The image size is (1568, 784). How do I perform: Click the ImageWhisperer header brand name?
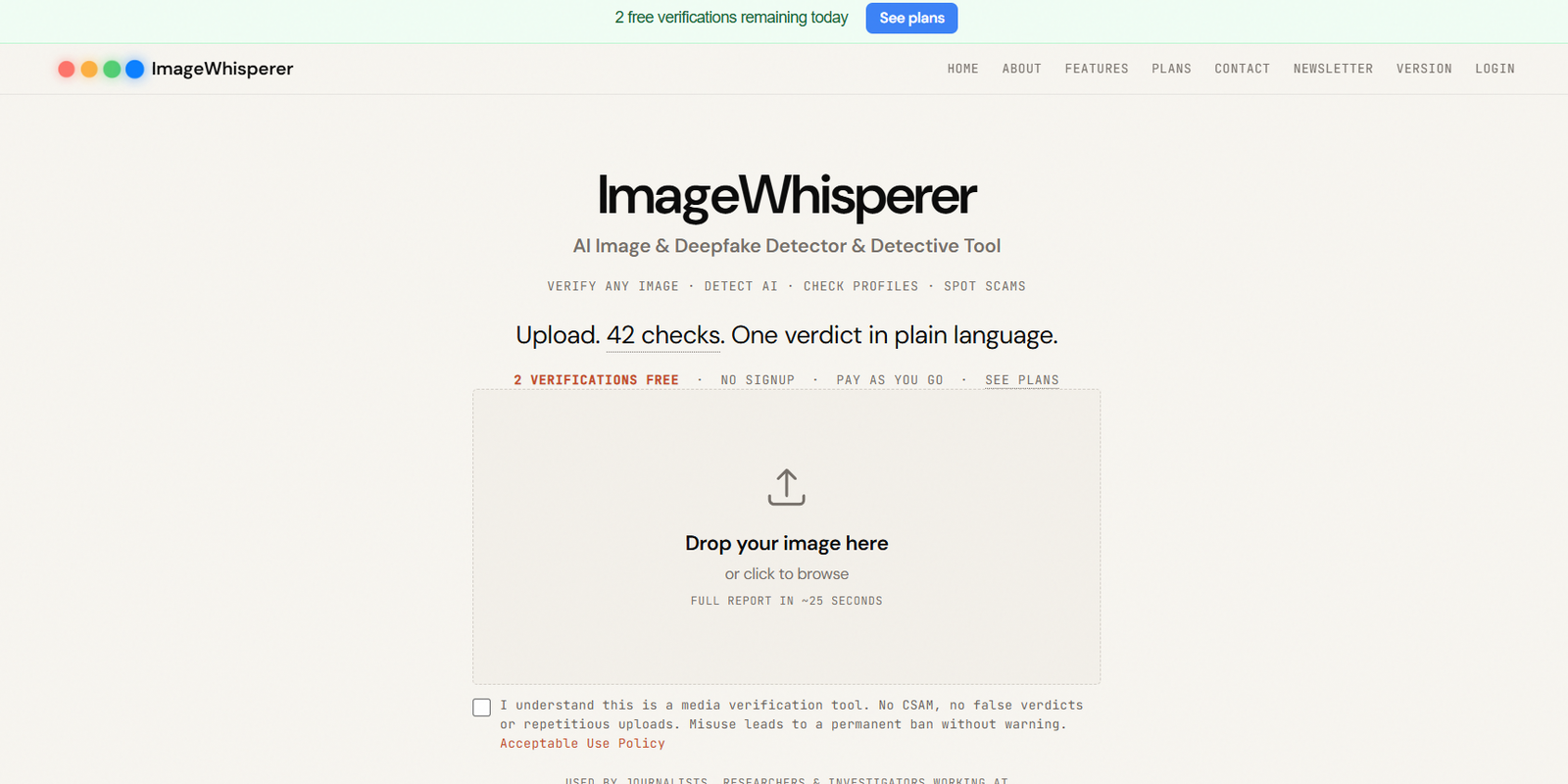coord(222,69)
